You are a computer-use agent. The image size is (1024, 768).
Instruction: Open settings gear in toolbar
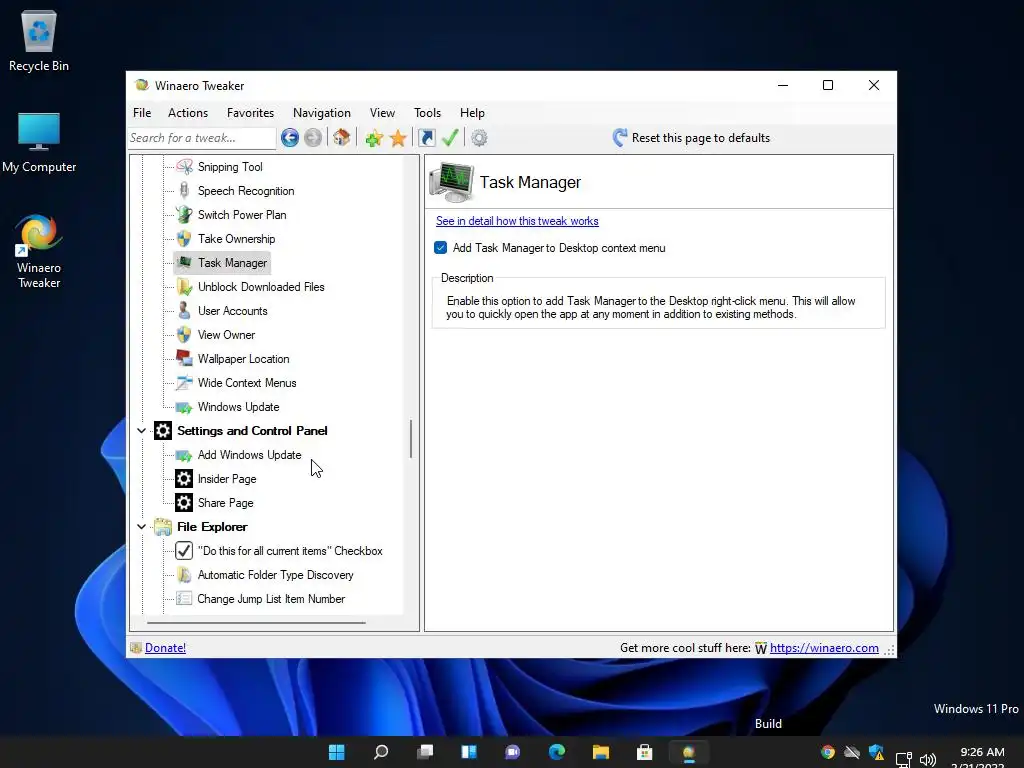pyautogui.click(x=479, y=138)
